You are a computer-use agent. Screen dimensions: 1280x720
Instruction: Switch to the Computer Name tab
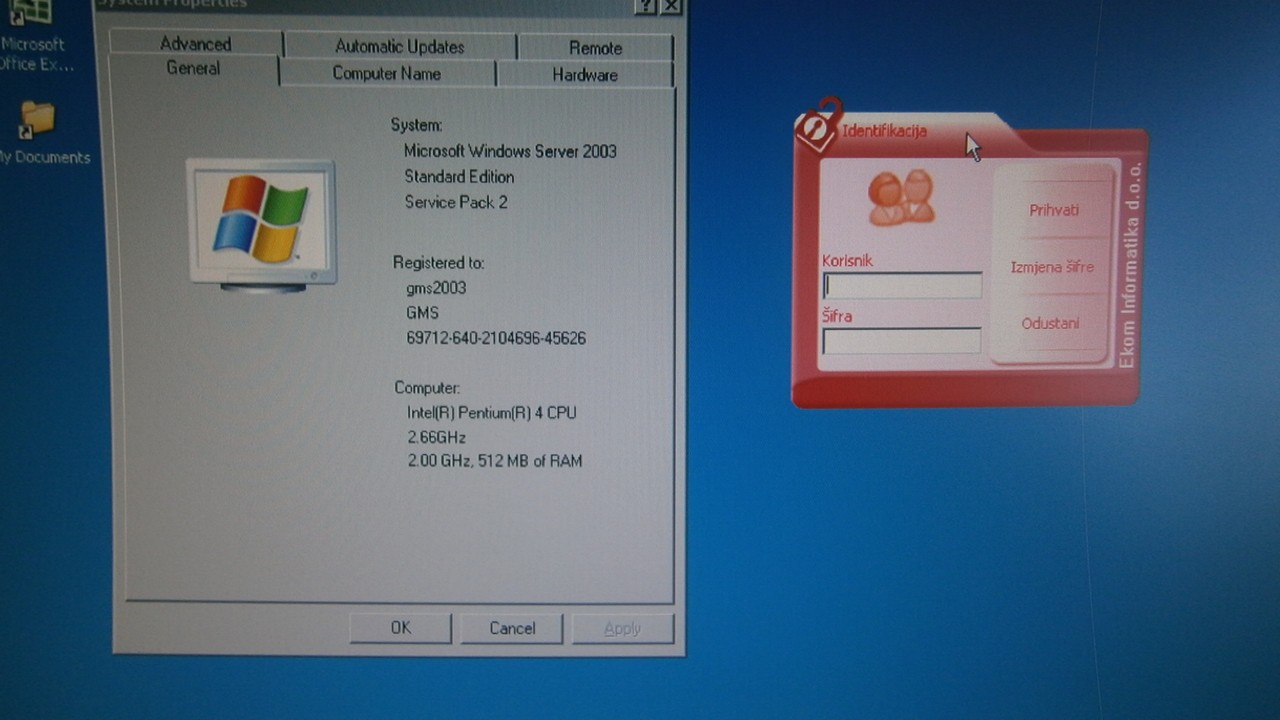(386, 74)
